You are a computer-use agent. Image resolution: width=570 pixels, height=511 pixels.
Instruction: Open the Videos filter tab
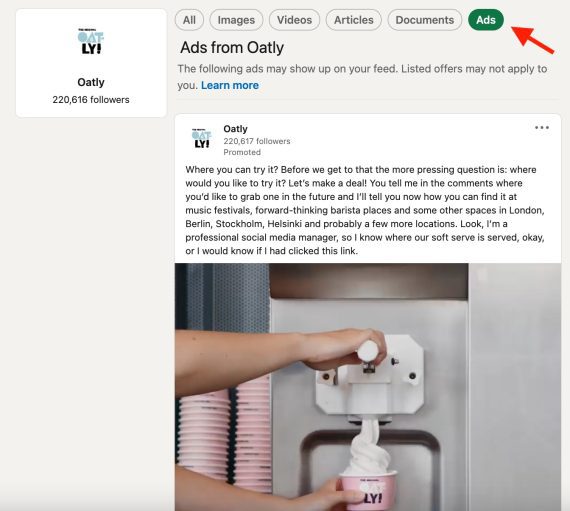click(x=294, y=20)
